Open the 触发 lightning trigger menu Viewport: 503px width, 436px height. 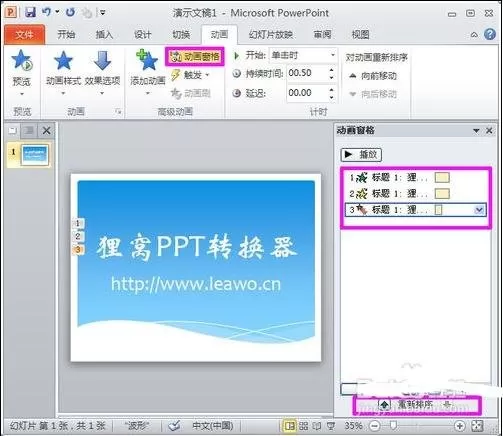click(190, 75)
